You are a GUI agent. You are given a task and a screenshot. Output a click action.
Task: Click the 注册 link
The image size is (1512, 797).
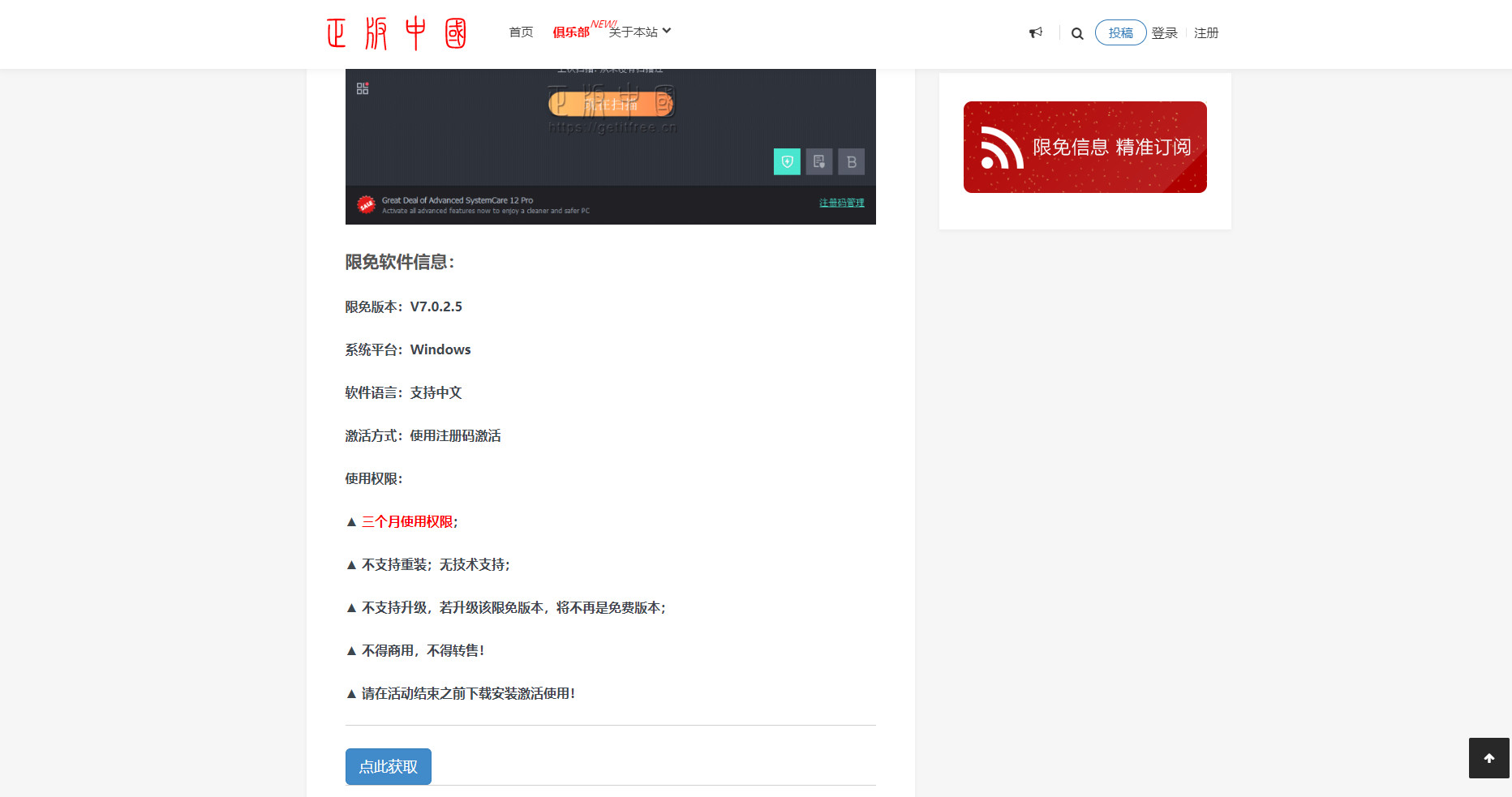(x=1206, y=32)
